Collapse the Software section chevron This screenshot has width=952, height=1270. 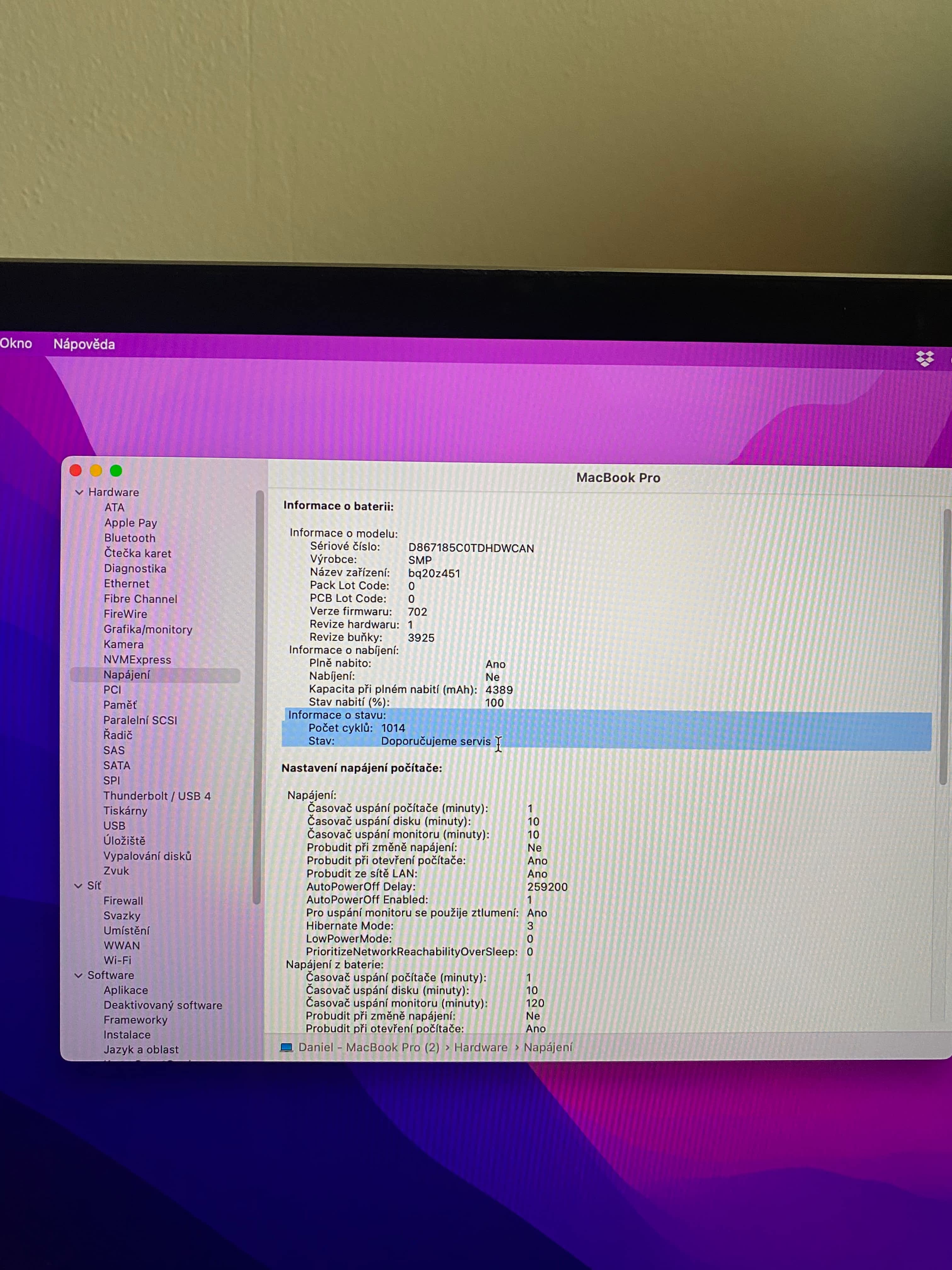pyautogui.click(x=79, y=975)
